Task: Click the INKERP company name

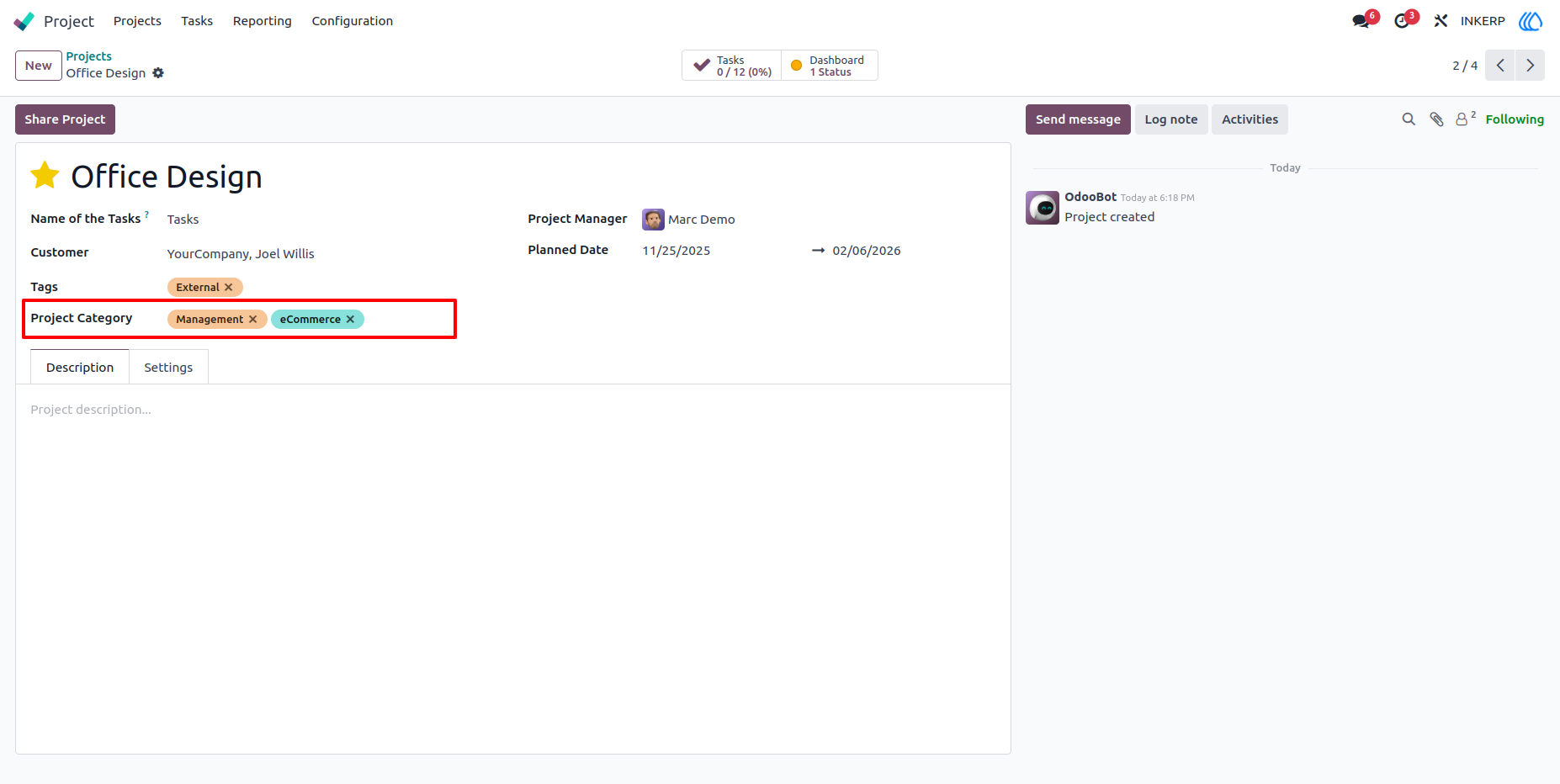Action: tap(1483, 21)
